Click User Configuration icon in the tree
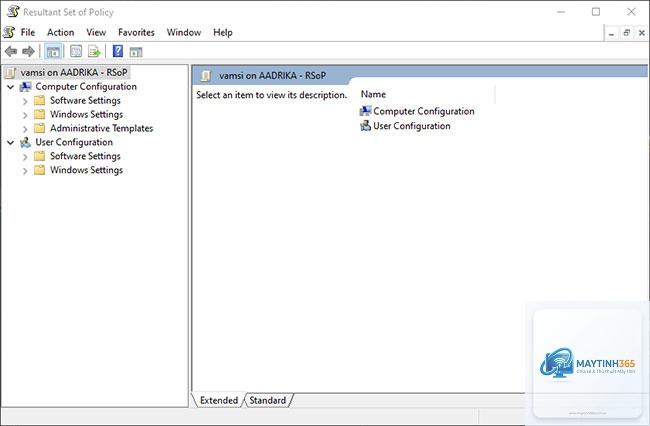650x426 pixels. pos(26,142)
